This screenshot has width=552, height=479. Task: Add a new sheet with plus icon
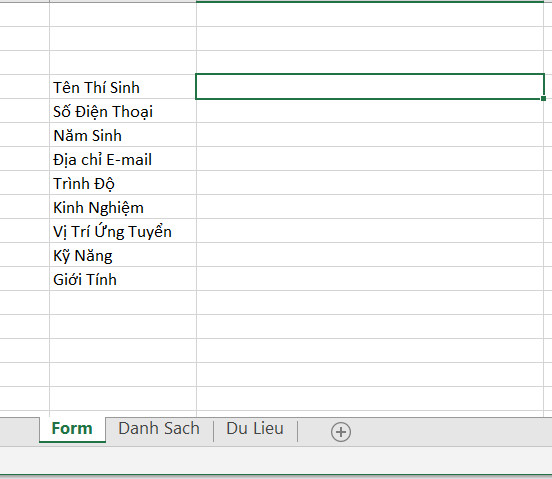[x=341, y=431]
